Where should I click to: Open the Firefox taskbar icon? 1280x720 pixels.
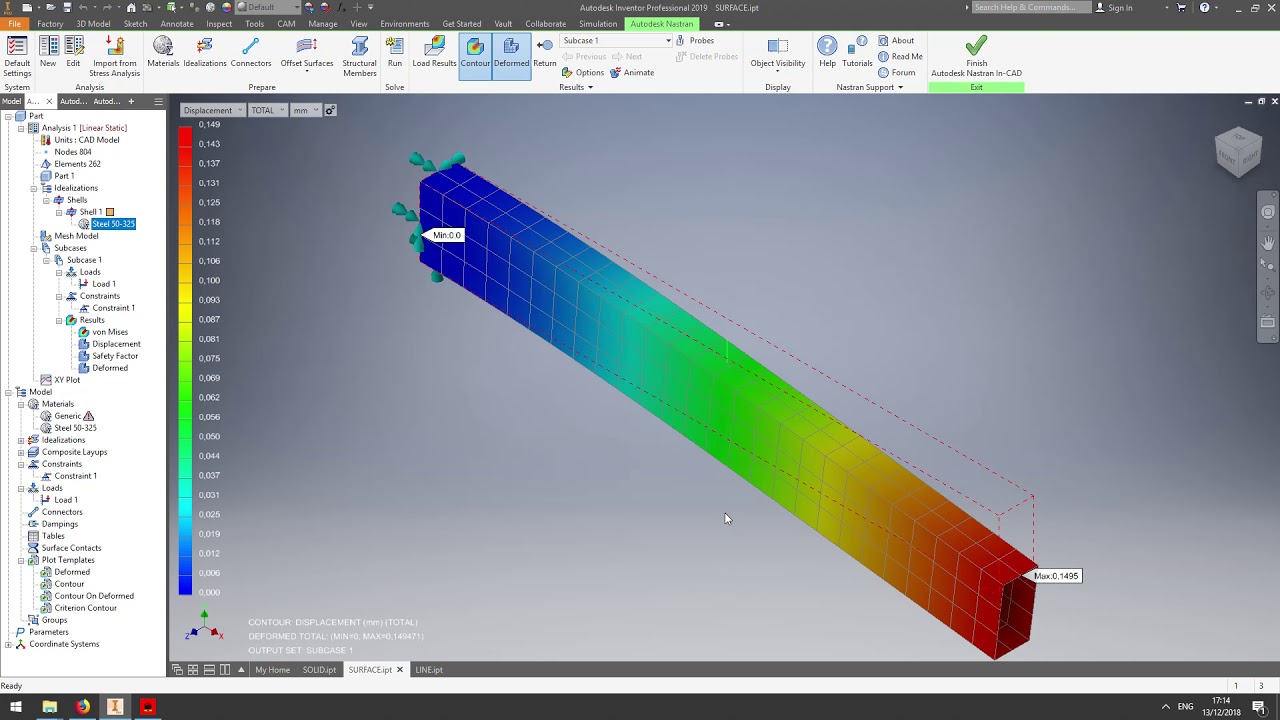[x=82, y=707]
